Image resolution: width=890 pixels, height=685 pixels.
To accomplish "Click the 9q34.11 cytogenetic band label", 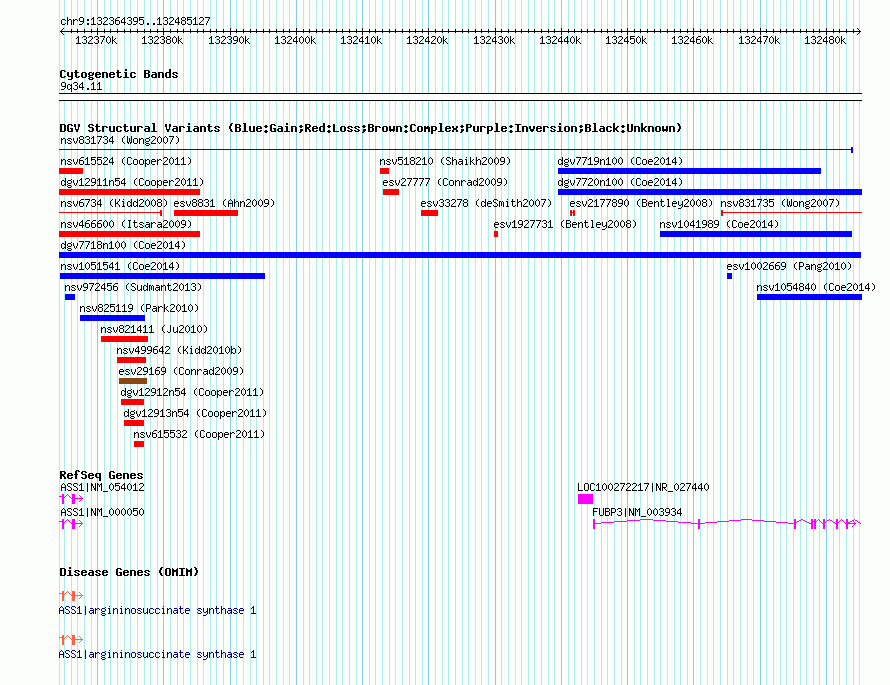I will tap(81, 86).
